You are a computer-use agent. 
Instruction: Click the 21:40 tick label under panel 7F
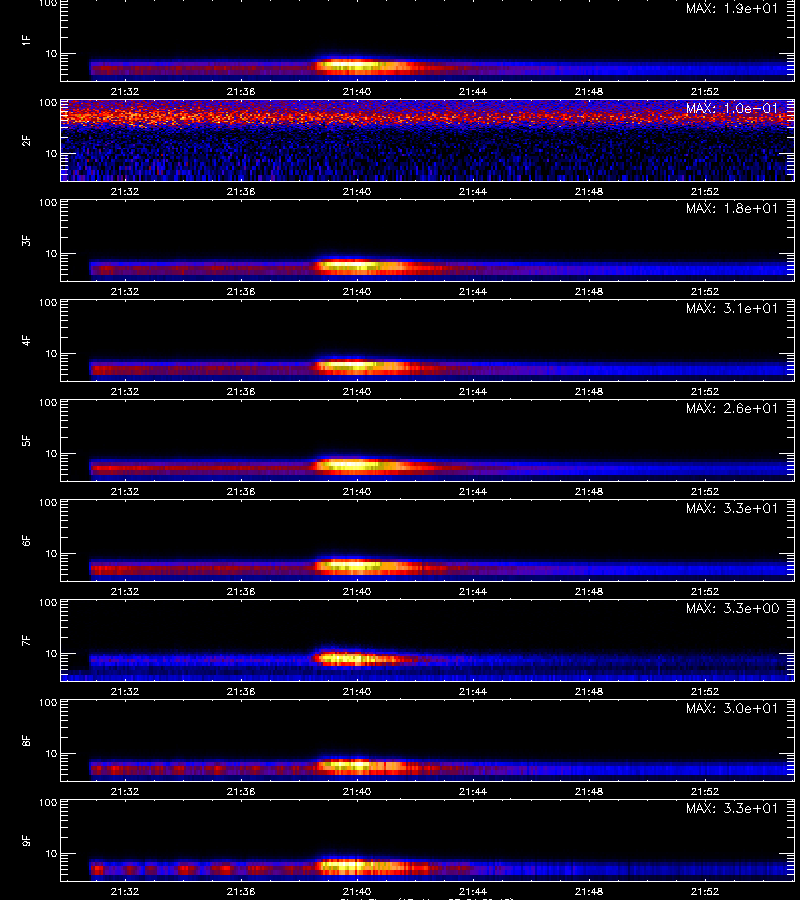(x=356, y=691)
